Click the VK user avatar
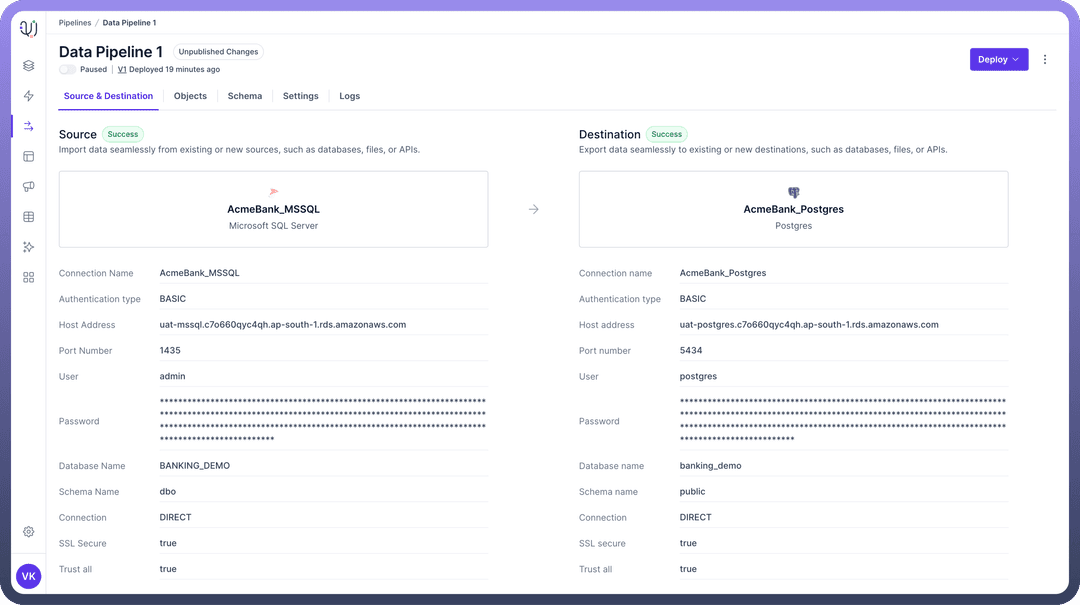Screen dimensions: 1080x605 pos(29,576)
